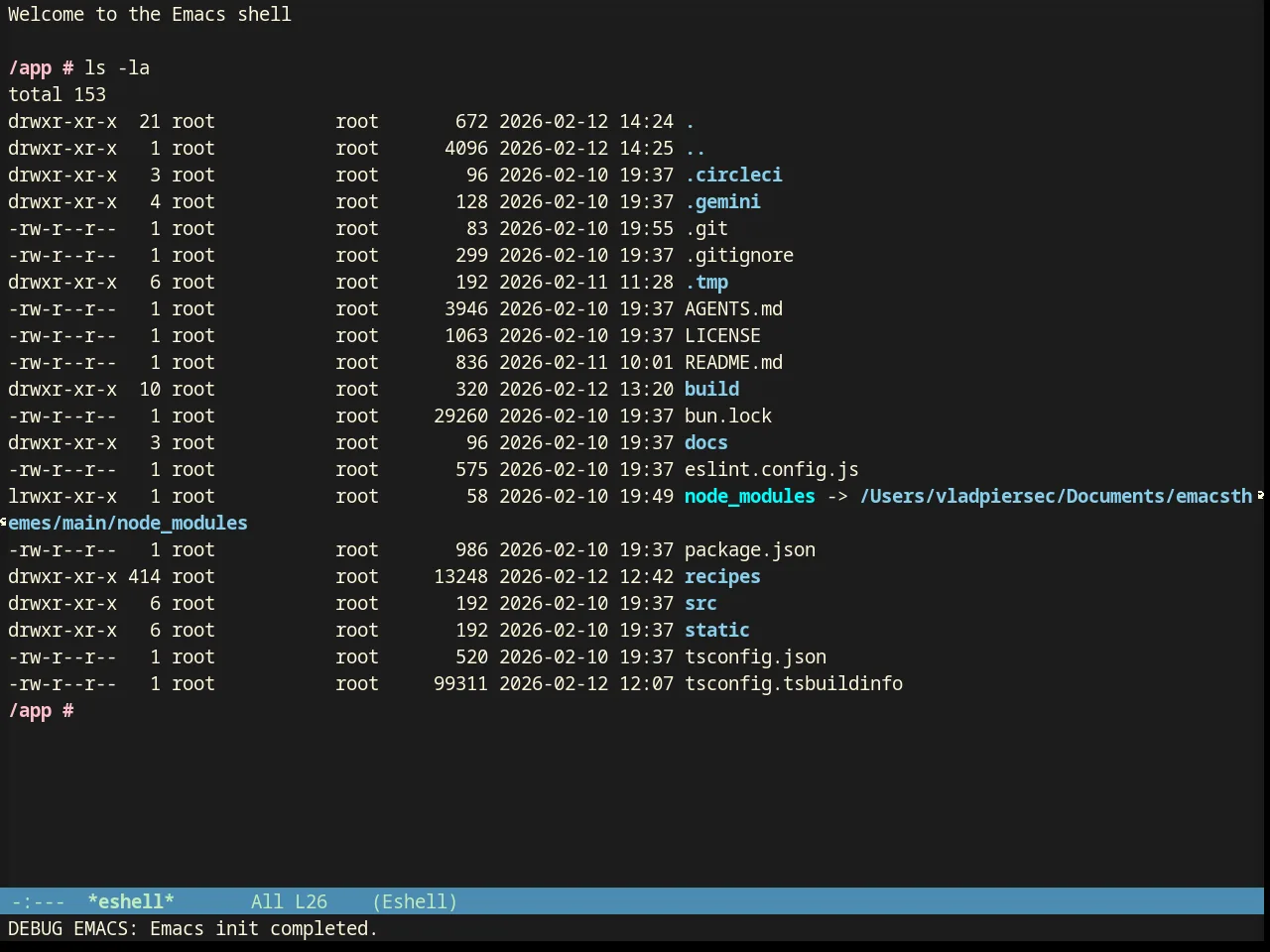Open the src directory name
This screenshot has width=1270, height=952.
pos(700,603)
